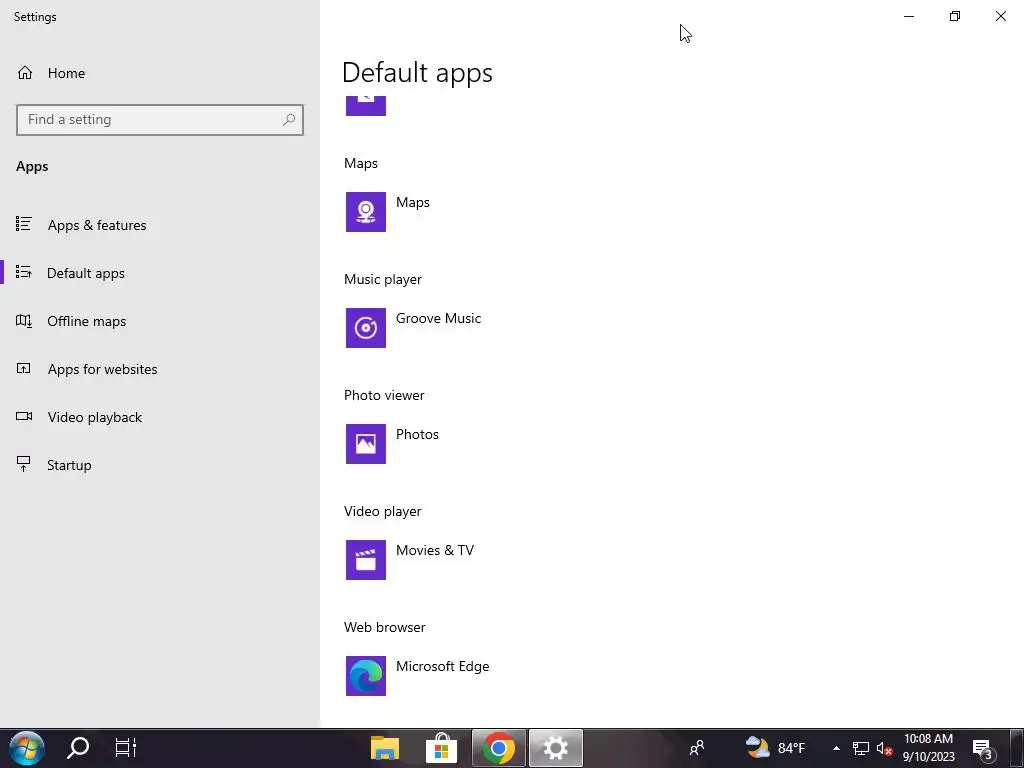
Task: Click the Settings gear on taskbar
Action: [x=556, y=748]
